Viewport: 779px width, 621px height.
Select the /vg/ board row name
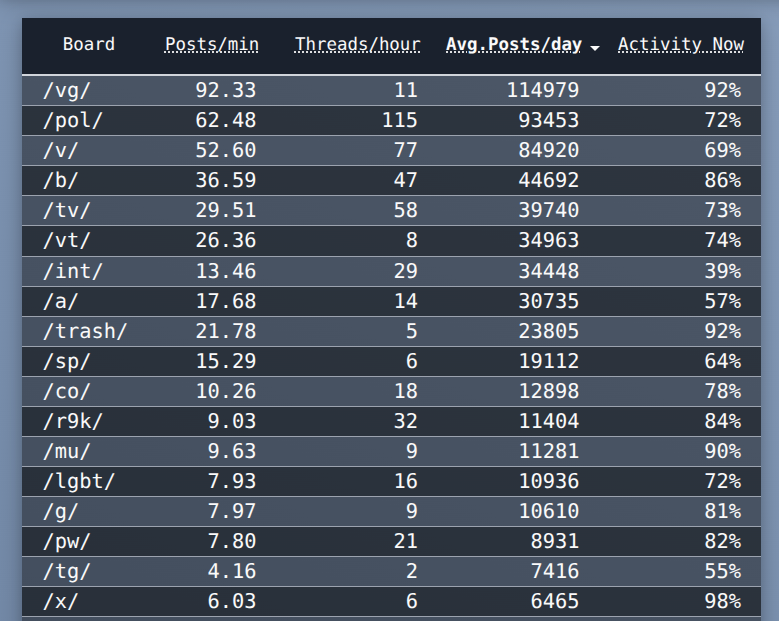point(67,91)
